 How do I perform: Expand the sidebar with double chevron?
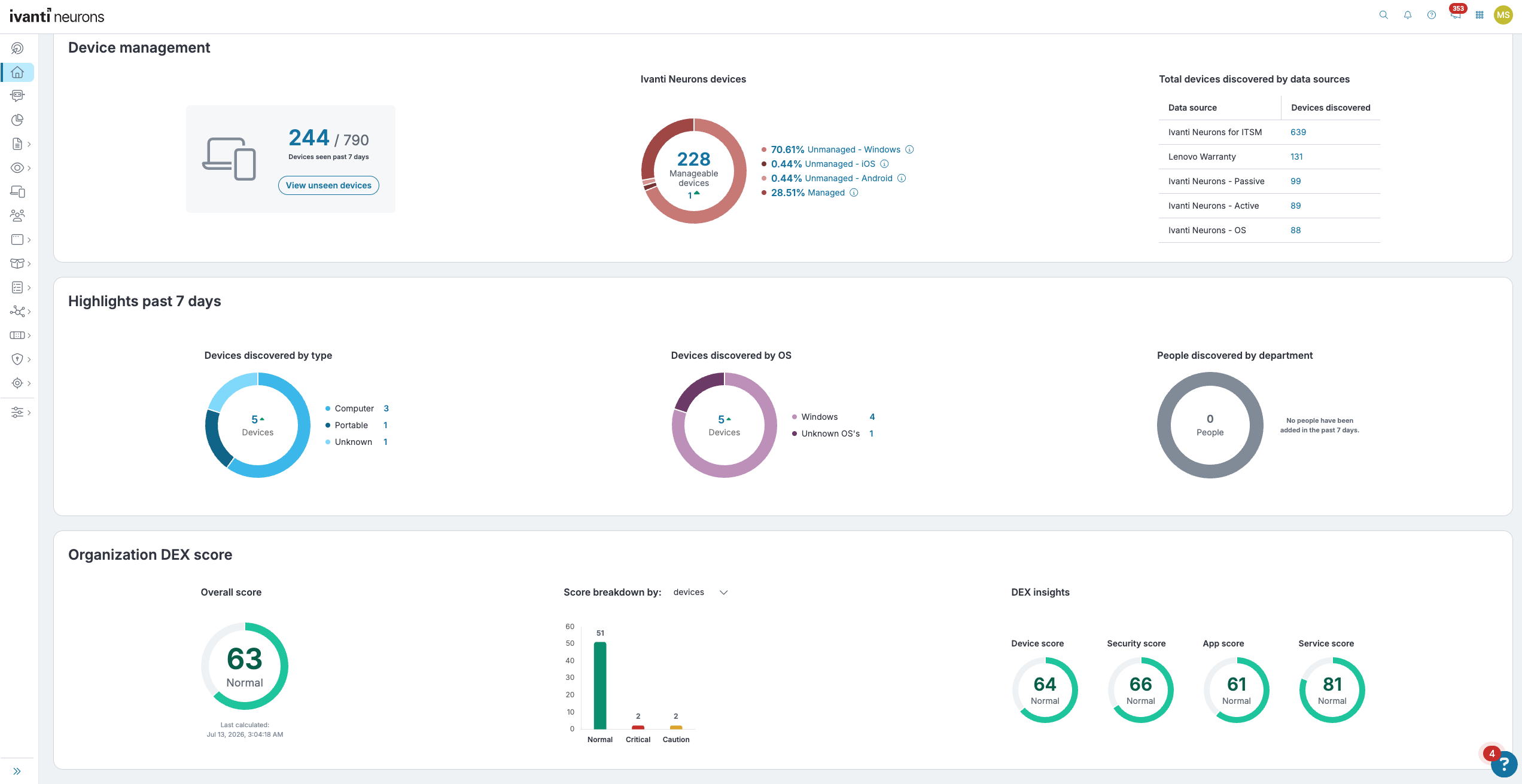[17, 771]
